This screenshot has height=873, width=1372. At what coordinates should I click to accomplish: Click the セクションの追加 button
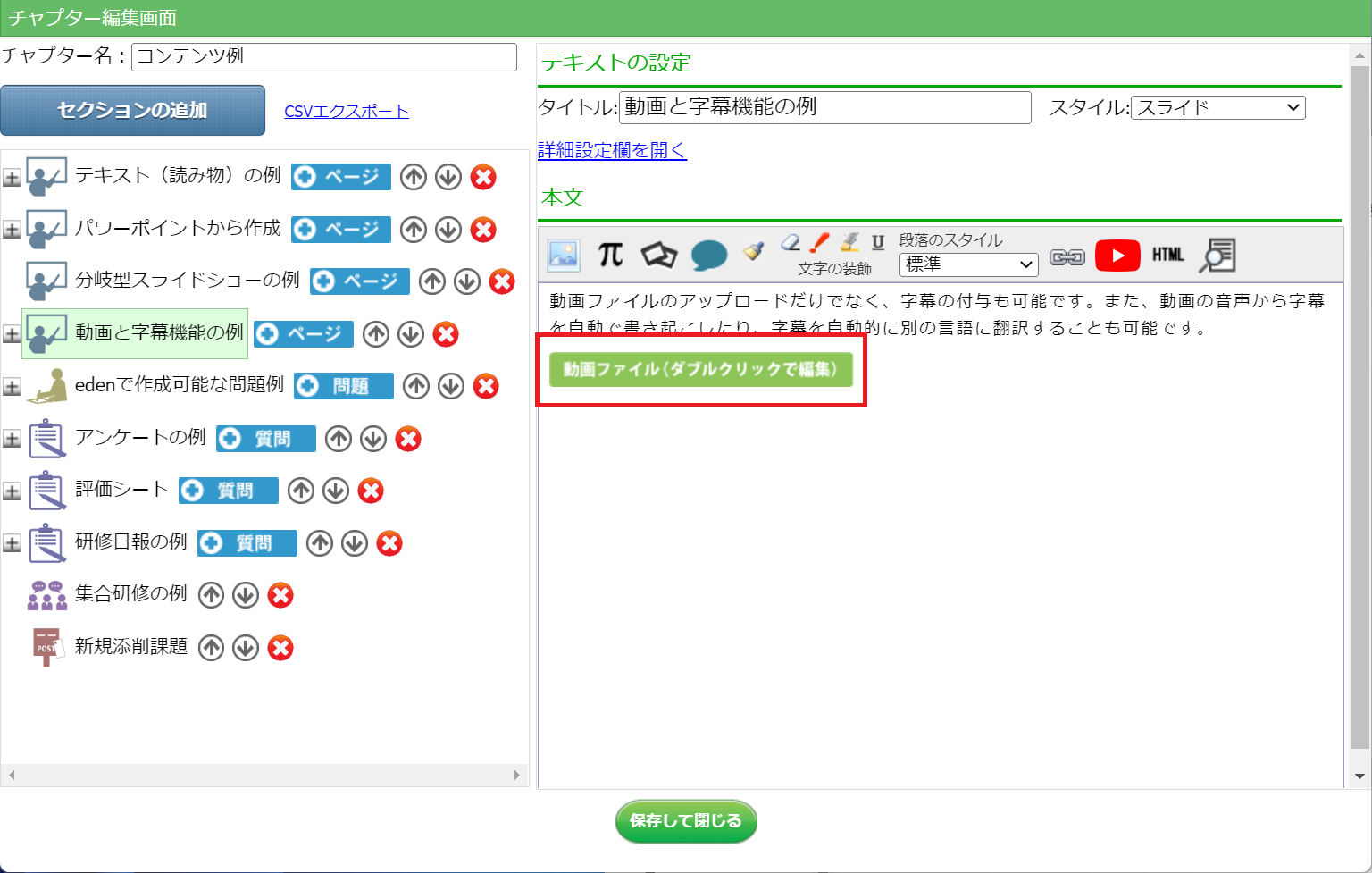[133, 111]
